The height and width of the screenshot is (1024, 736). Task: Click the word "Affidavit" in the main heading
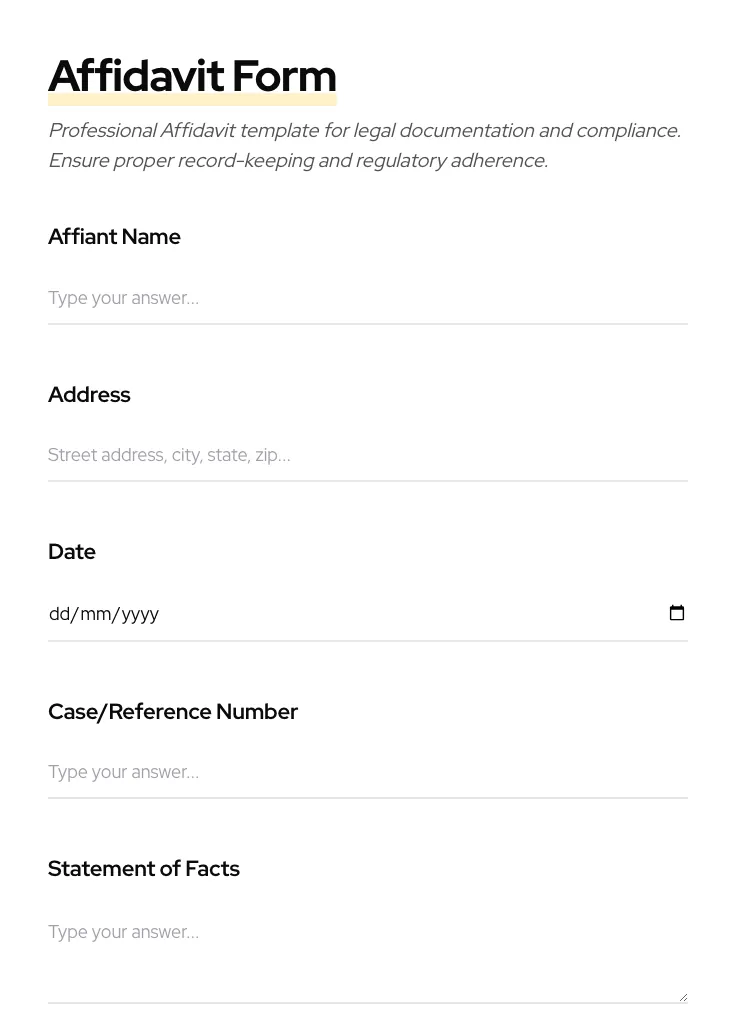pyautogui.click(x=136, y=76)
